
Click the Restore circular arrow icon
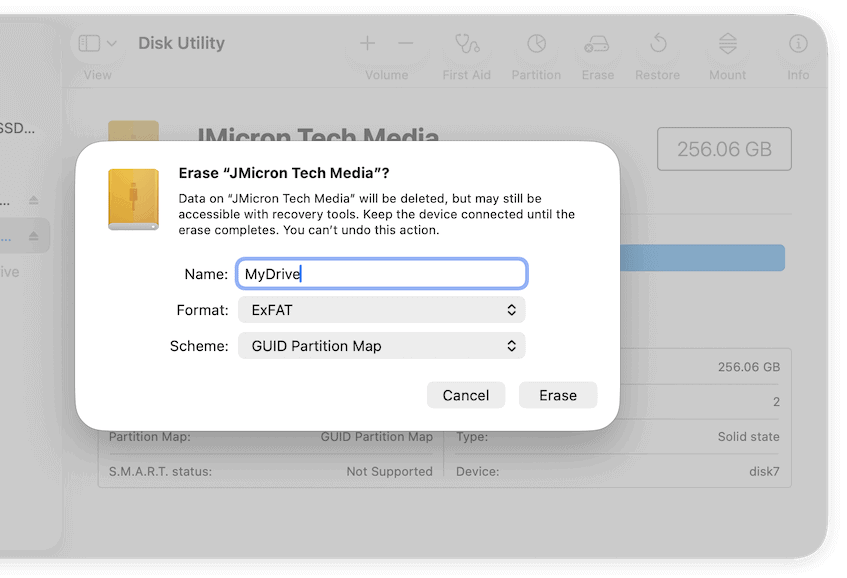point(658,43)
